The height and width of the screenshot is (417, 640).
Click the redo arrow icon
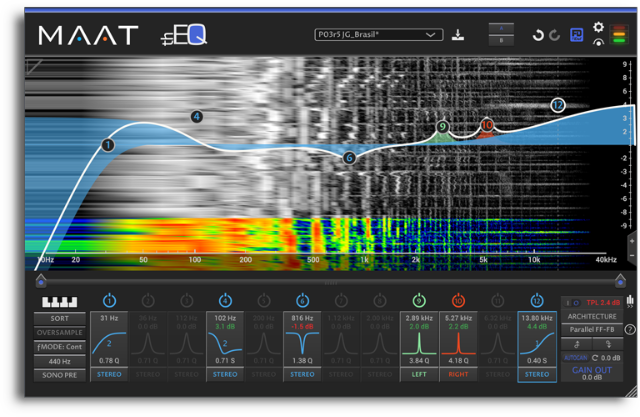[x=554, y=35]
